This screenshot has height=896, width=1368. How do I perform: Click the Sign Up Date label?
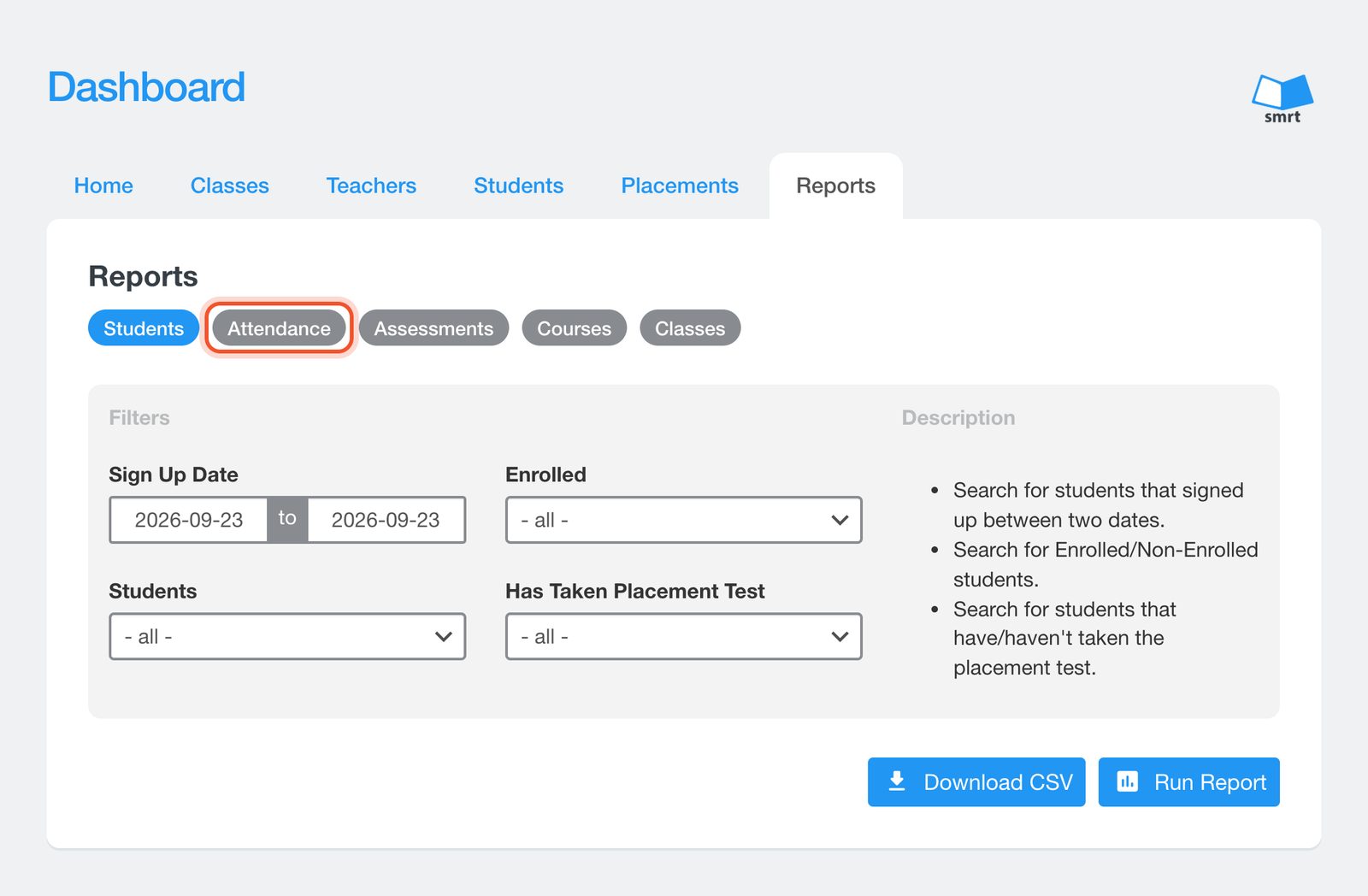(x=174, y=475)
